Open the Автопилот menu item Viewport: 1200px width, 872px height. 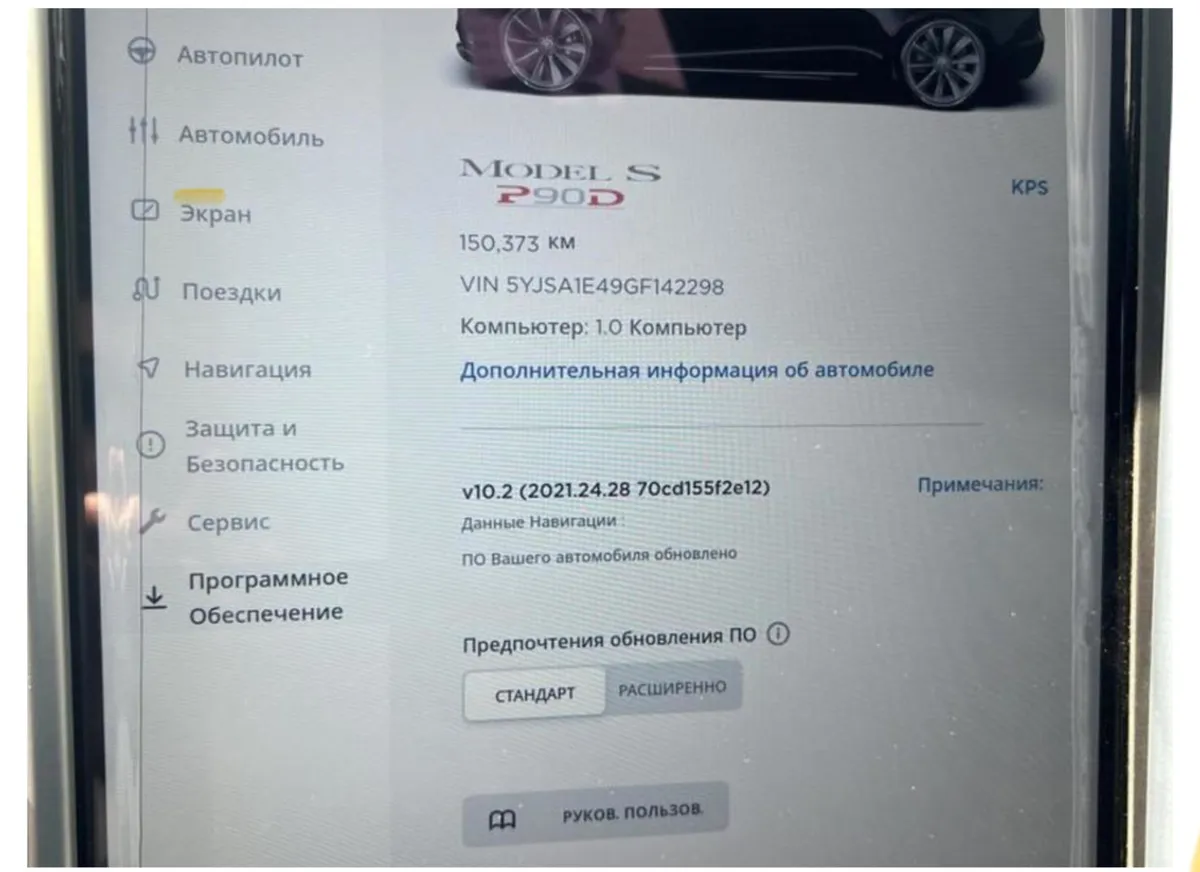(240, 57)
